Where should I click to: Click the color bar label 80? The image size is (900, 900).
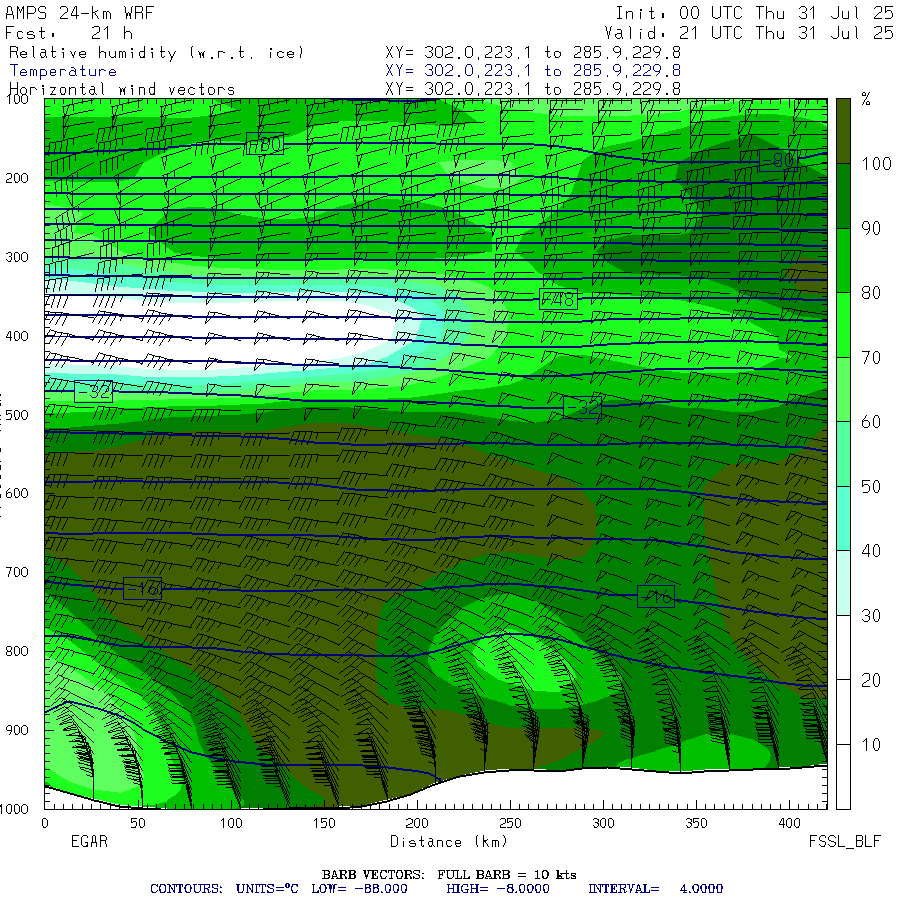[x=871, y=293]
